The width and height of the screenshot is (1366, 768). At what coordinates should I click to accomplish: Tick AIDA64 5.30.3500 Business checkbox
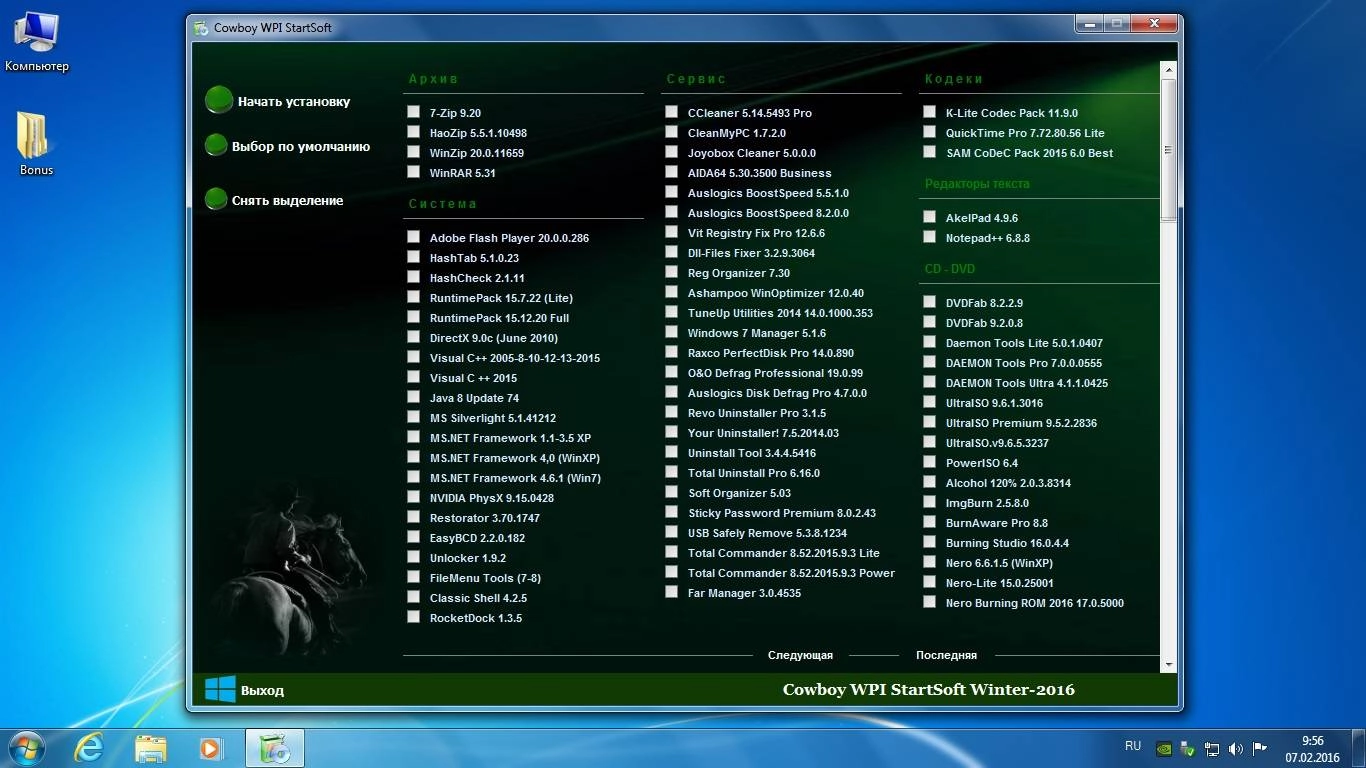[672, 172]
